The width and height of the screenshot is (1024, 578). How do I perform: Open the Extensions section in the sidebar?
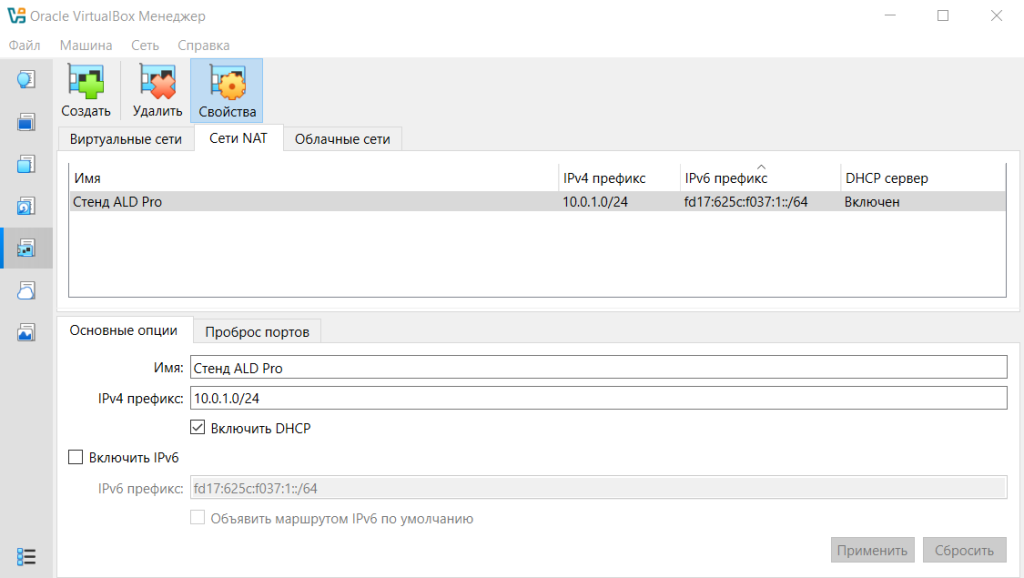click(x=27, y=164)
